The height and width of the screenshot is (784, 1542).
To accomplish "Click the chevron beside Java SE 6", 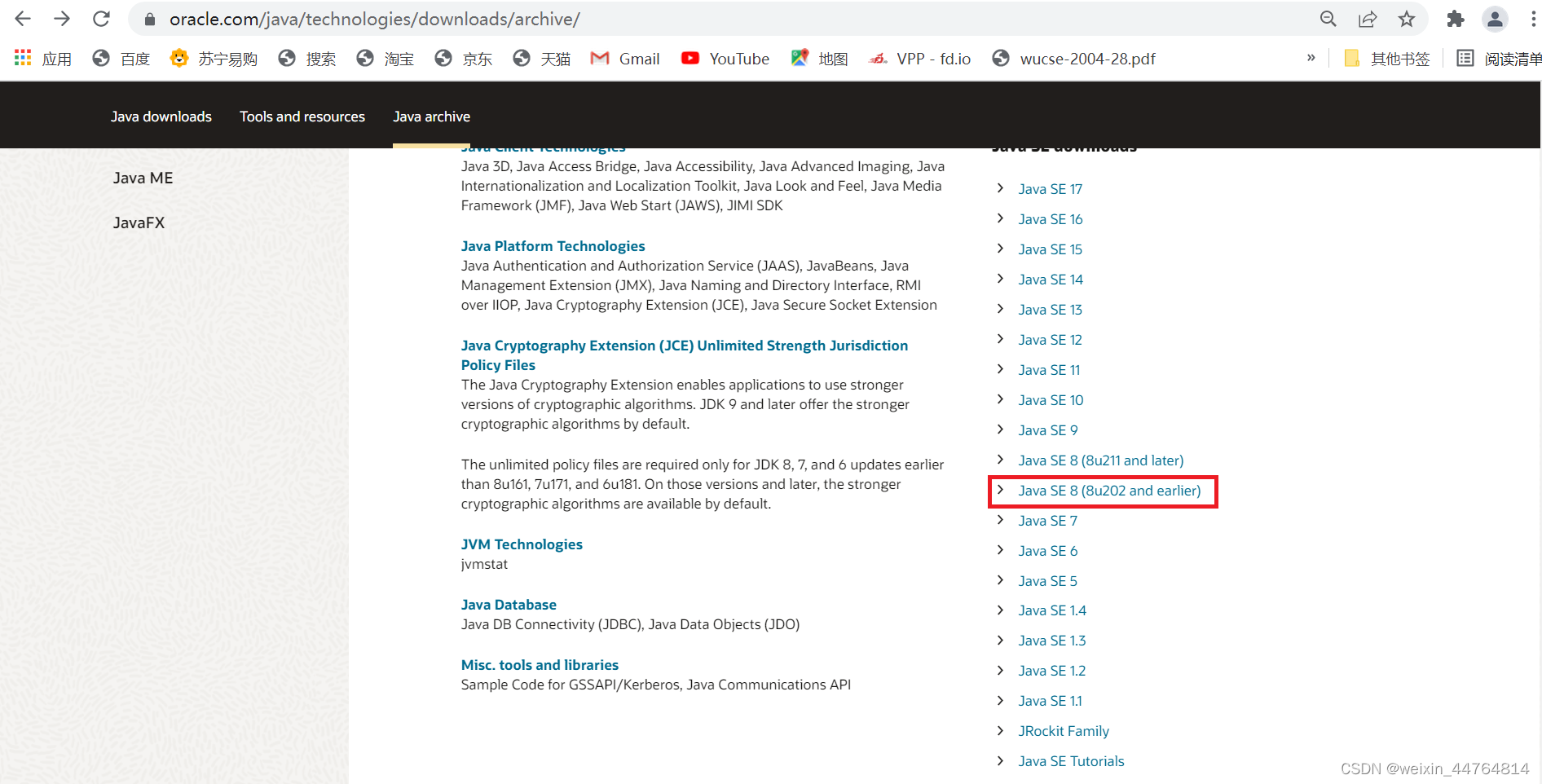I will tap(1001, 550).
